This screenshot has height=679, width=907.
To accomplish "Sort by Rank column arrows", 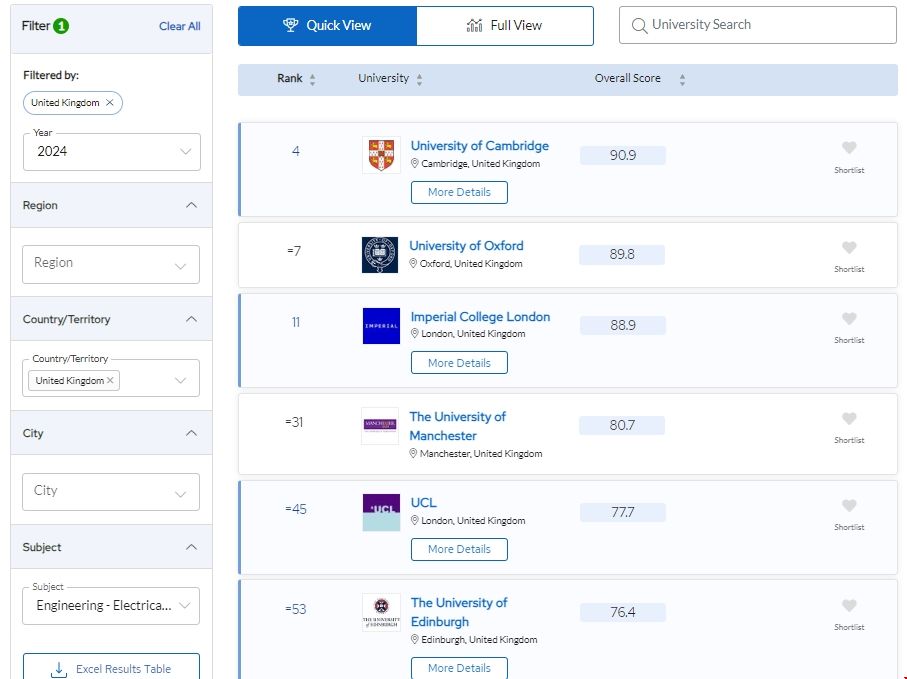I will coord(312,79).
